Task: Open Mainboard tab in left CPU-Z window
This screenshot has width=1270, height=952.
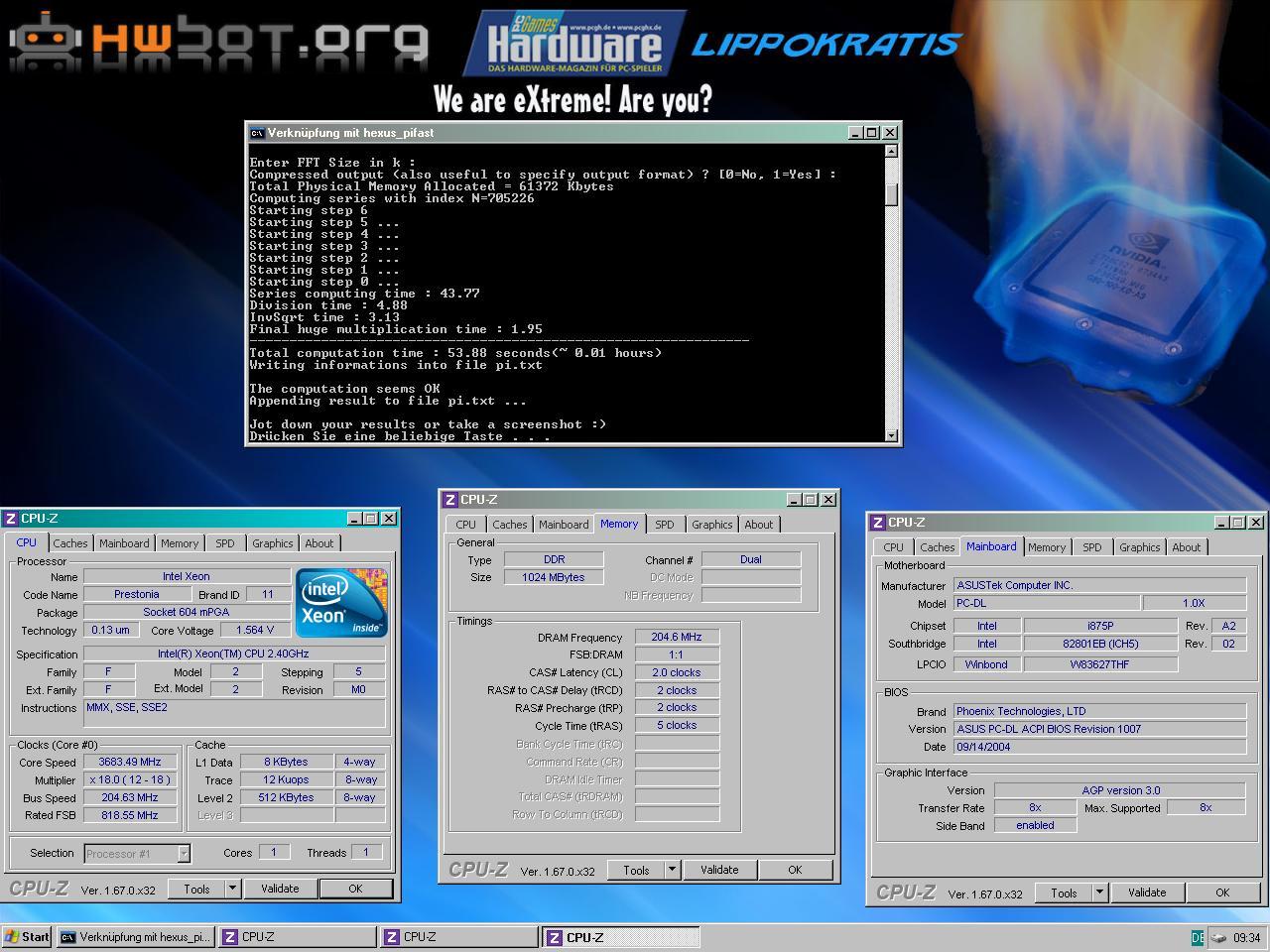Action: pos(124,543)
